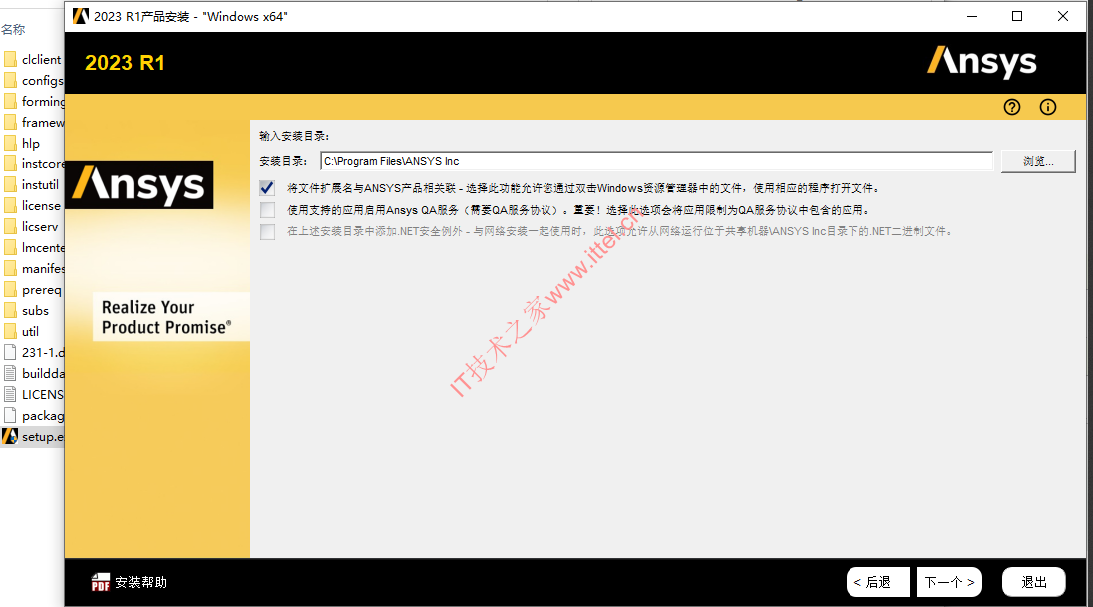Click the information circle icon
This screenshot has width=1093, height=607.
pos(1048,107)
